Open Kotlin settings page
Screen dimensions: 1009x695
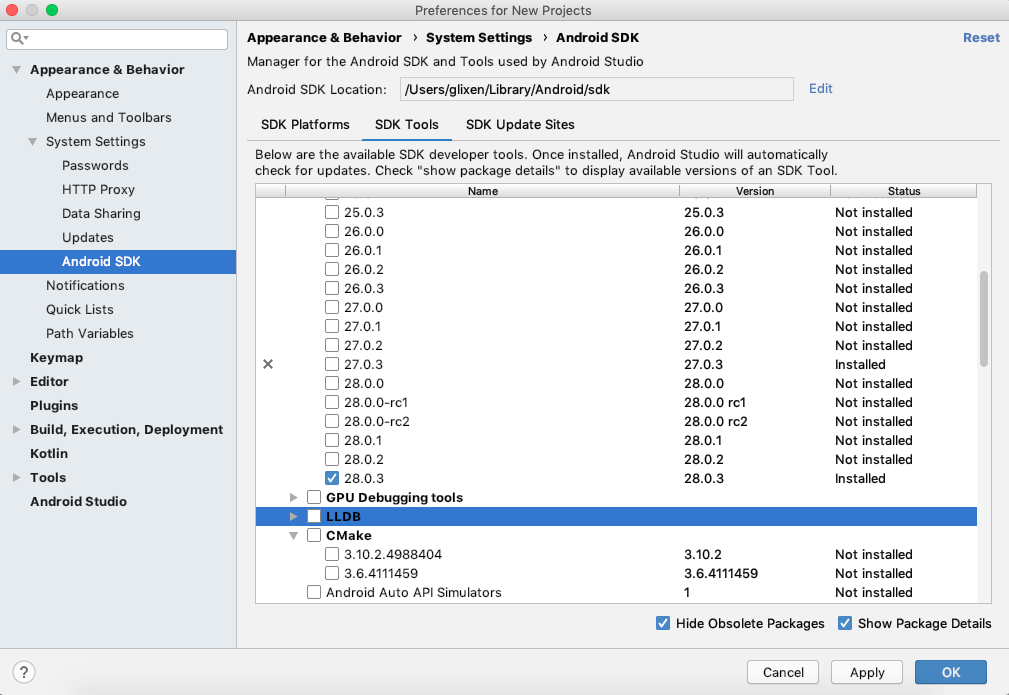click(49, 454)
